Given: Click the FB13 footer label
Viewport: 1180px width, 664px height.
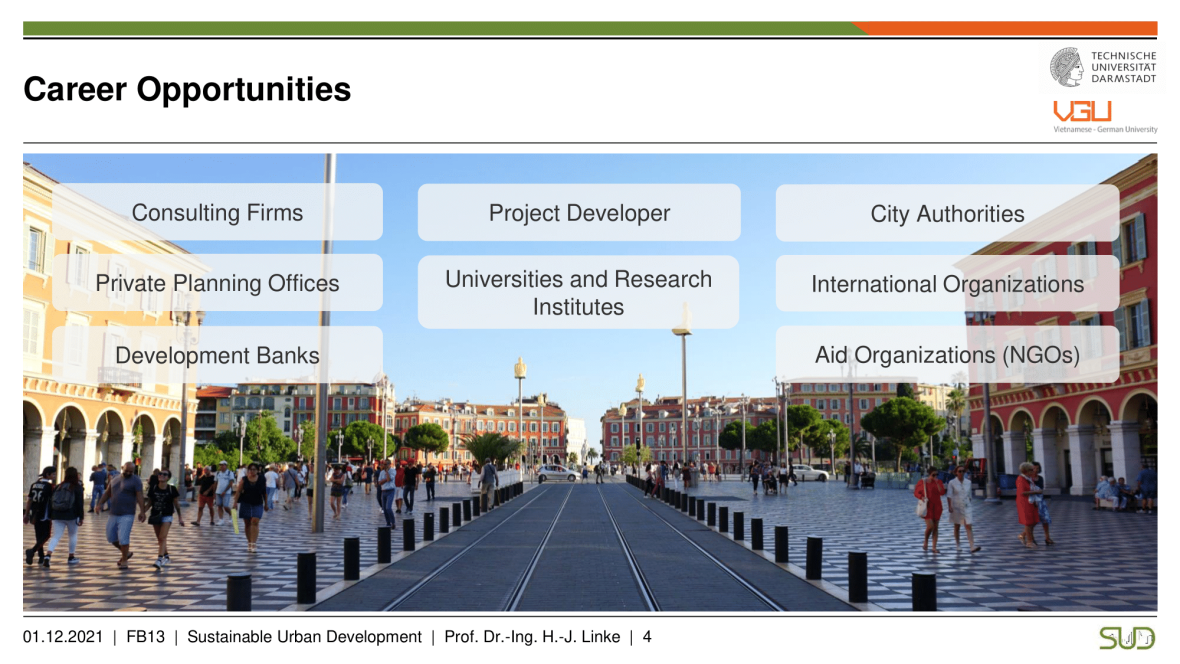Looking at the screenshot, I should tap(146, 637).
